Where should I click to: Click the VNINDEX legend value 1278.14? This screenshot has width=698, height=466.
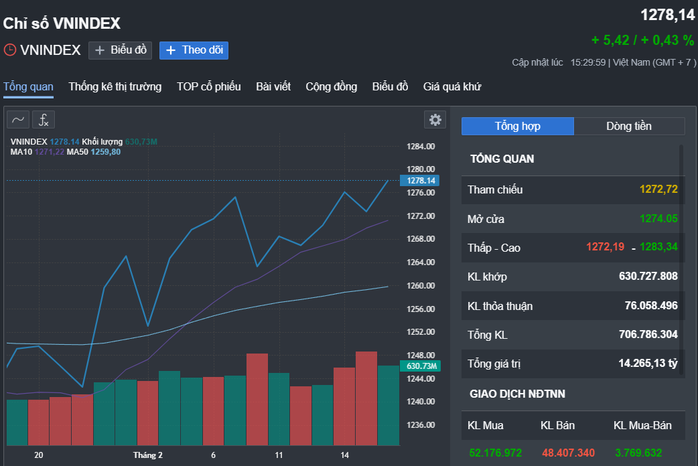tap(65, 142)
